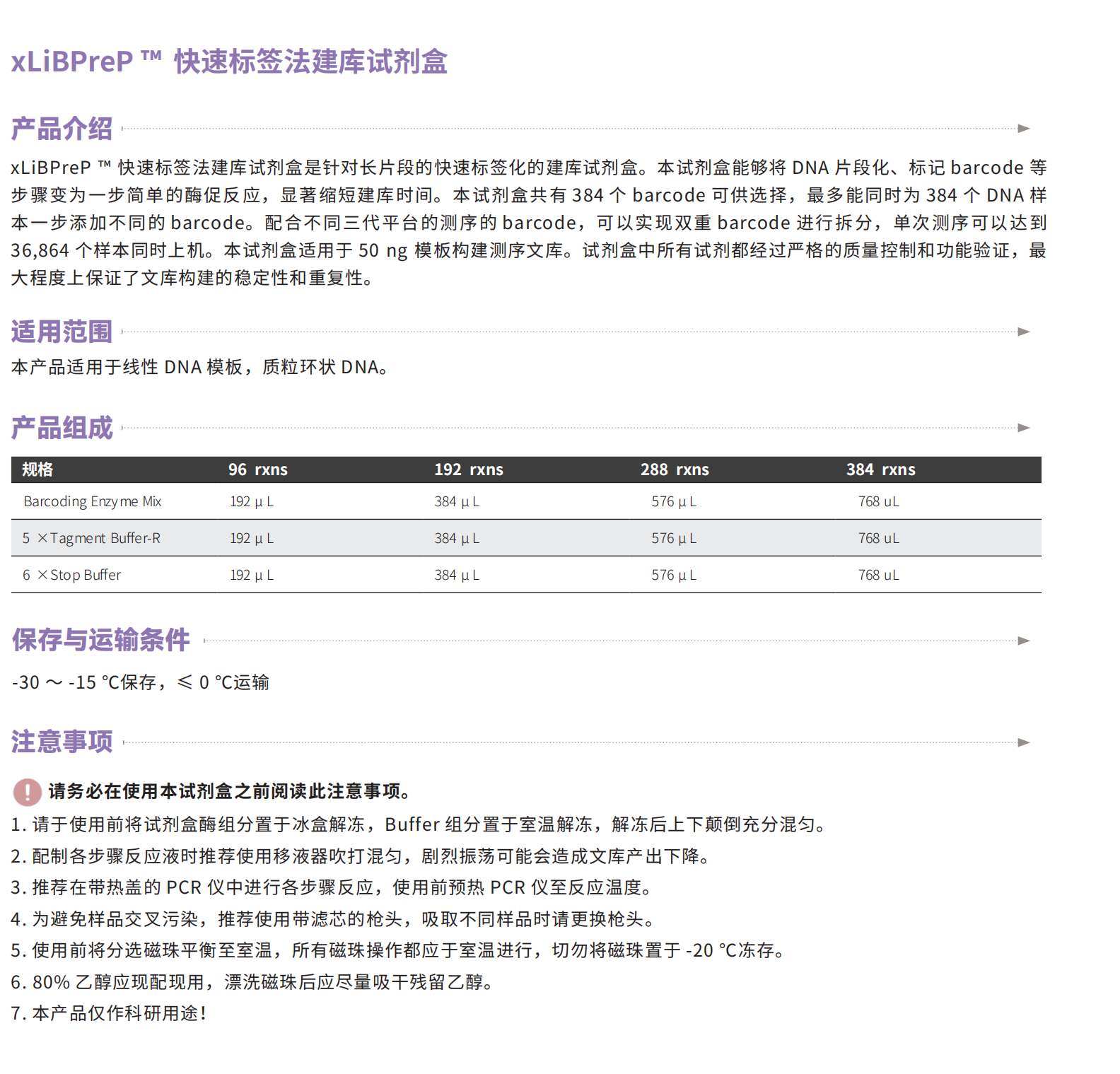Click the 规格 table column header

(x=37, y=469)
